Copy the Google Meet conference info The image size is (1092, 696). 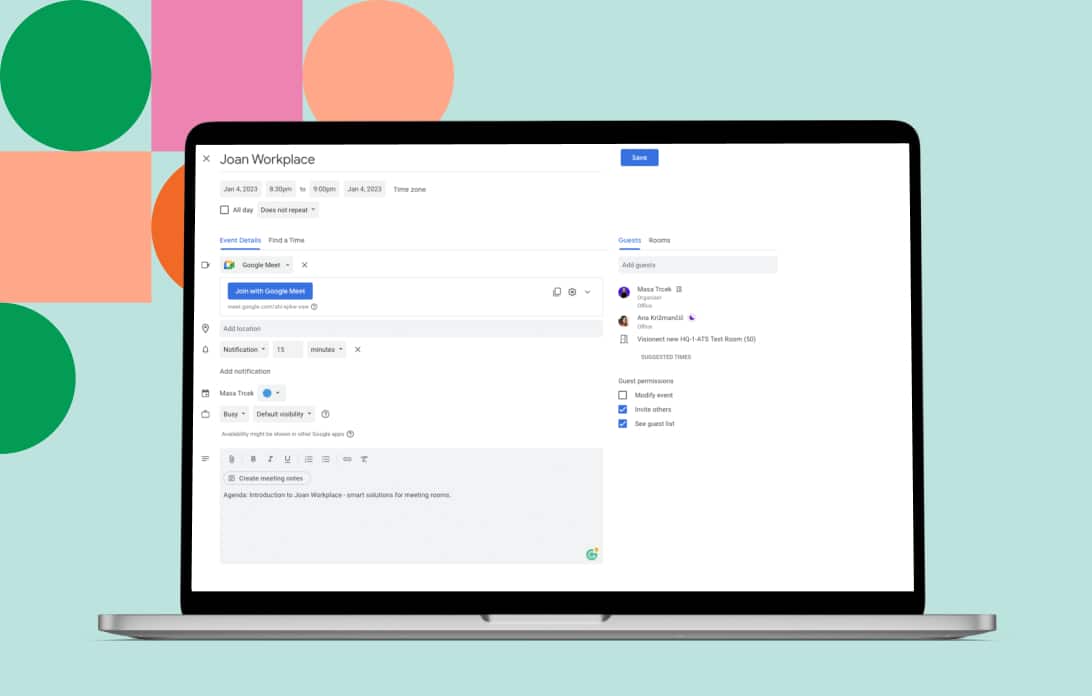[557, 292]
